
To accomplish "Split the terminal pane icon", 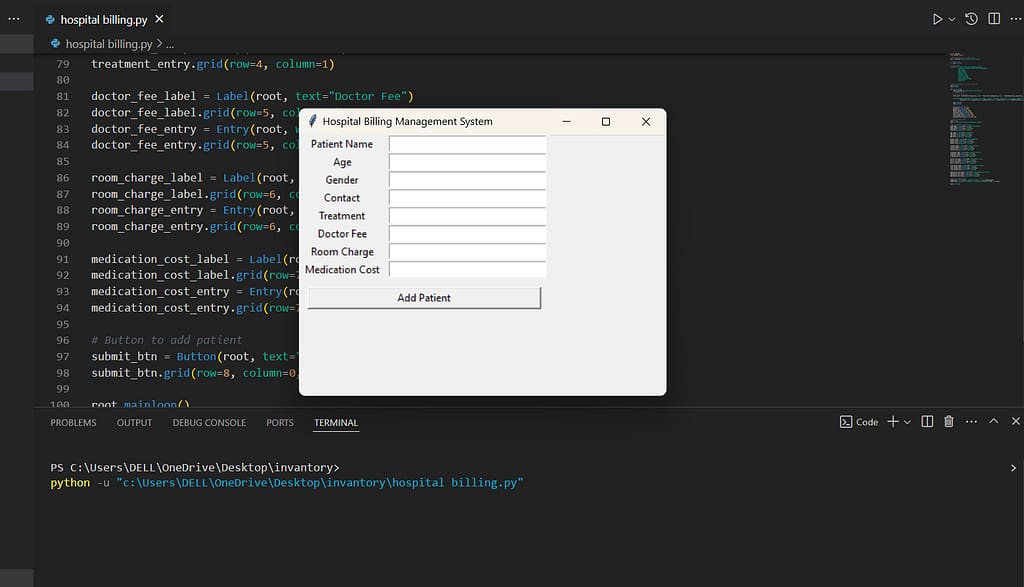I will click(x=927, y=421).
